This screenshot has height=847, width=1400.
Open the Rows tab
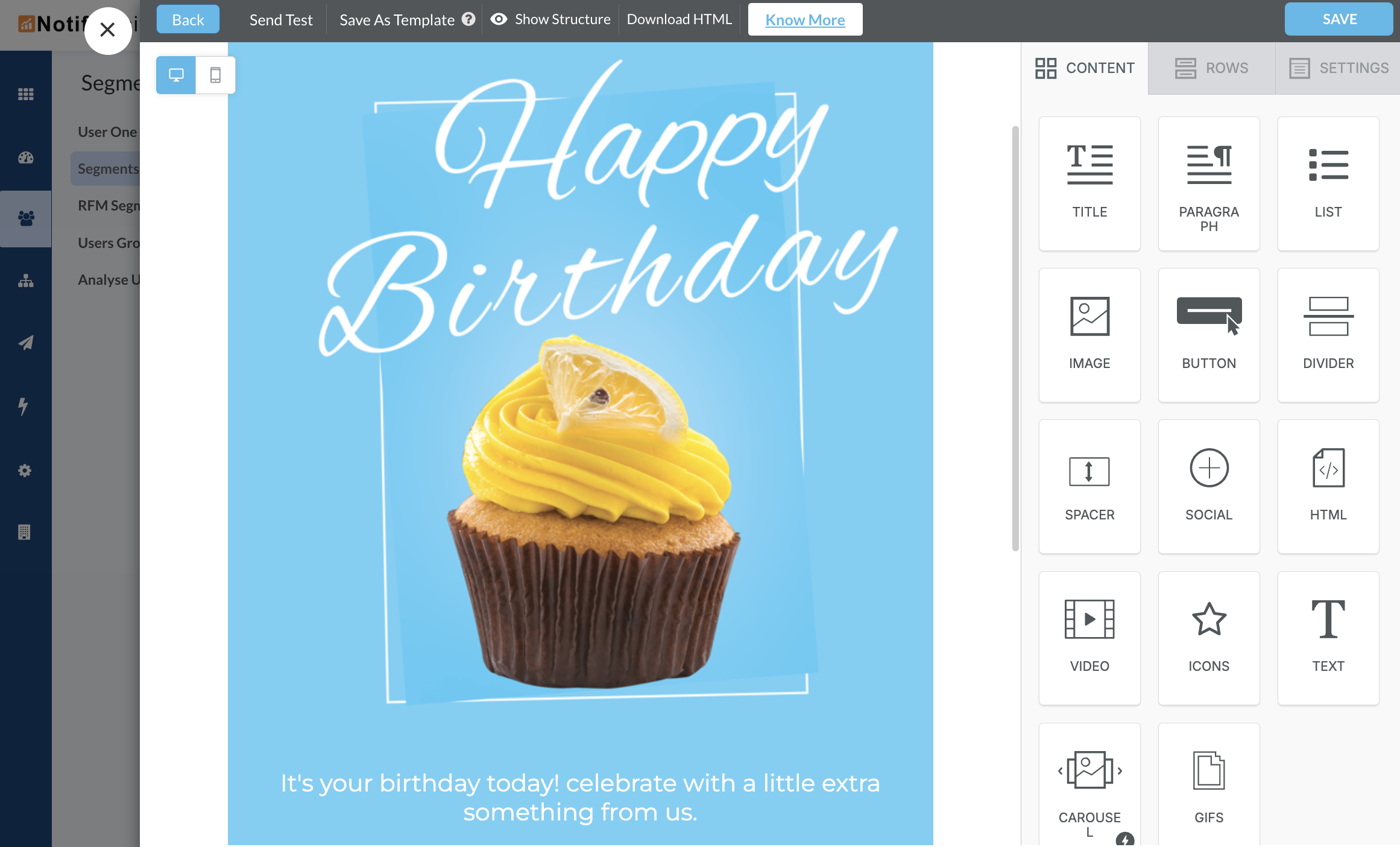point(1211,68)
